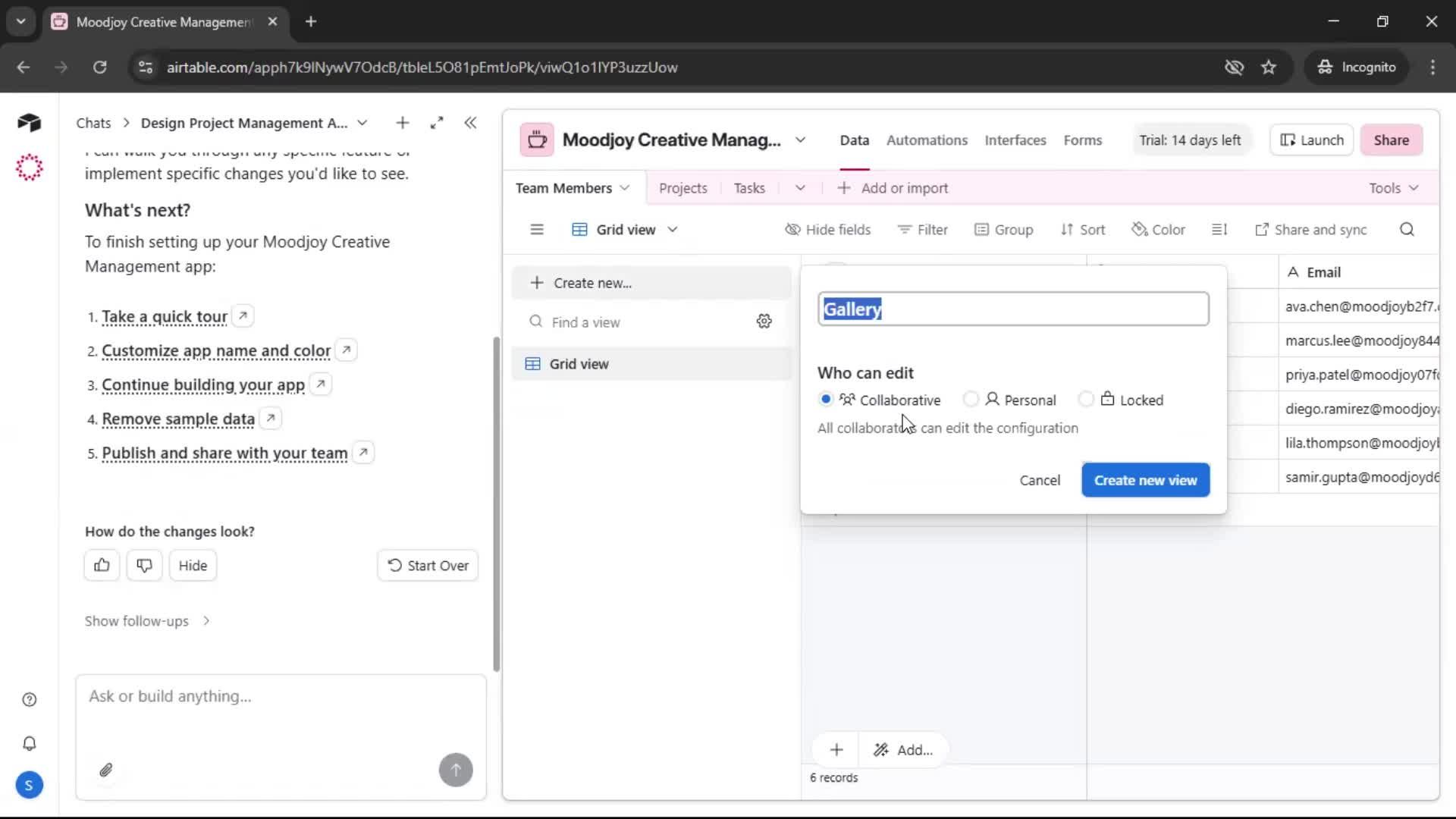Cancel the new view dialog
The width and height of the screenshot is (1456, 819).
[x=1040, y=480]
